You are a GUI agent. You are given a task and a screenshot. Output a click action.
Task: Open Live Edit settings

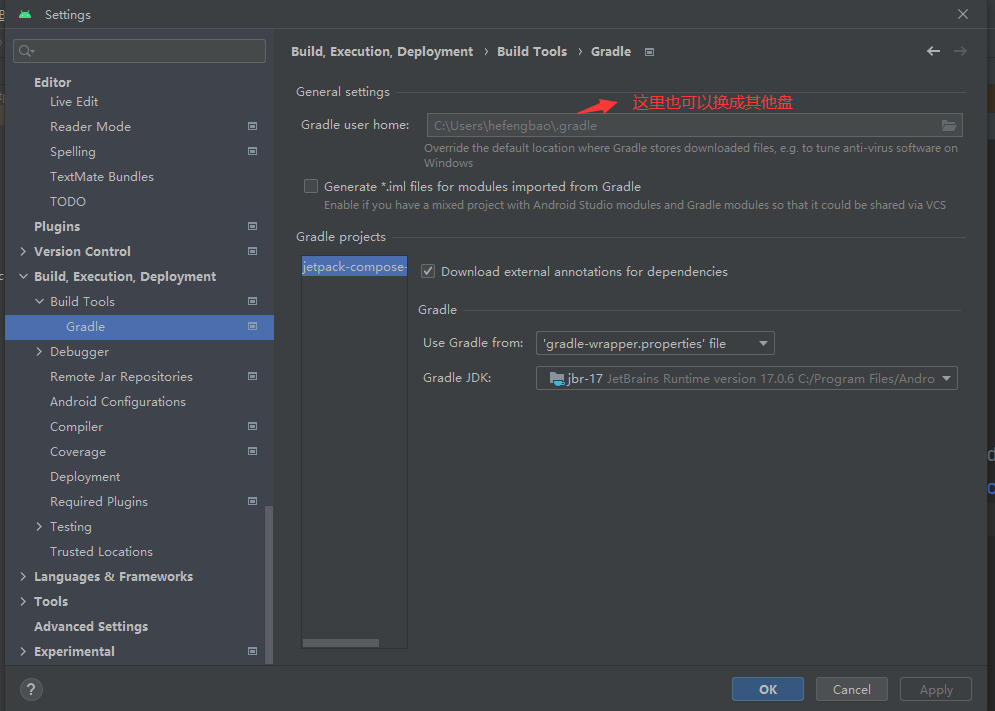[x=74, y=102]
